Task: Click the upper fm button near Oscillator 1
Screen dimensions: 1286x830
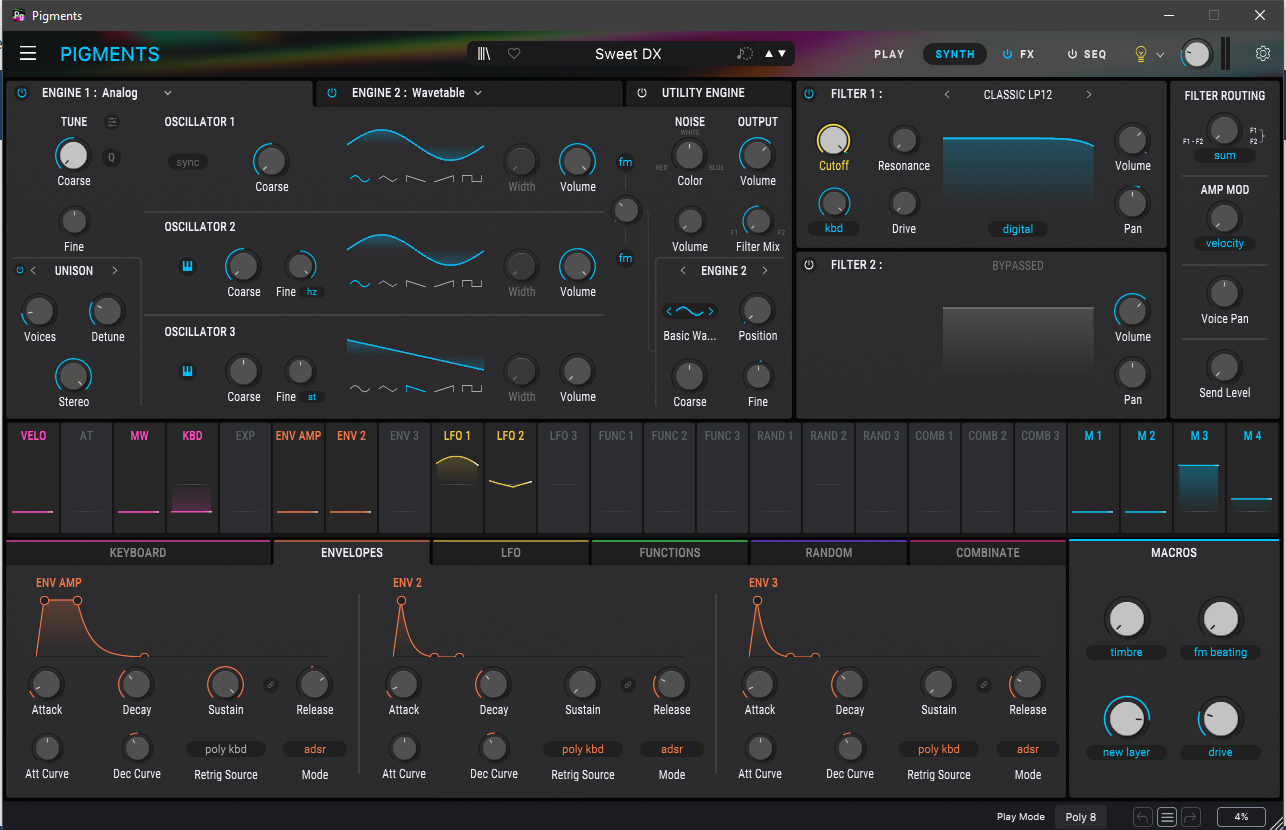Action: 625,162
